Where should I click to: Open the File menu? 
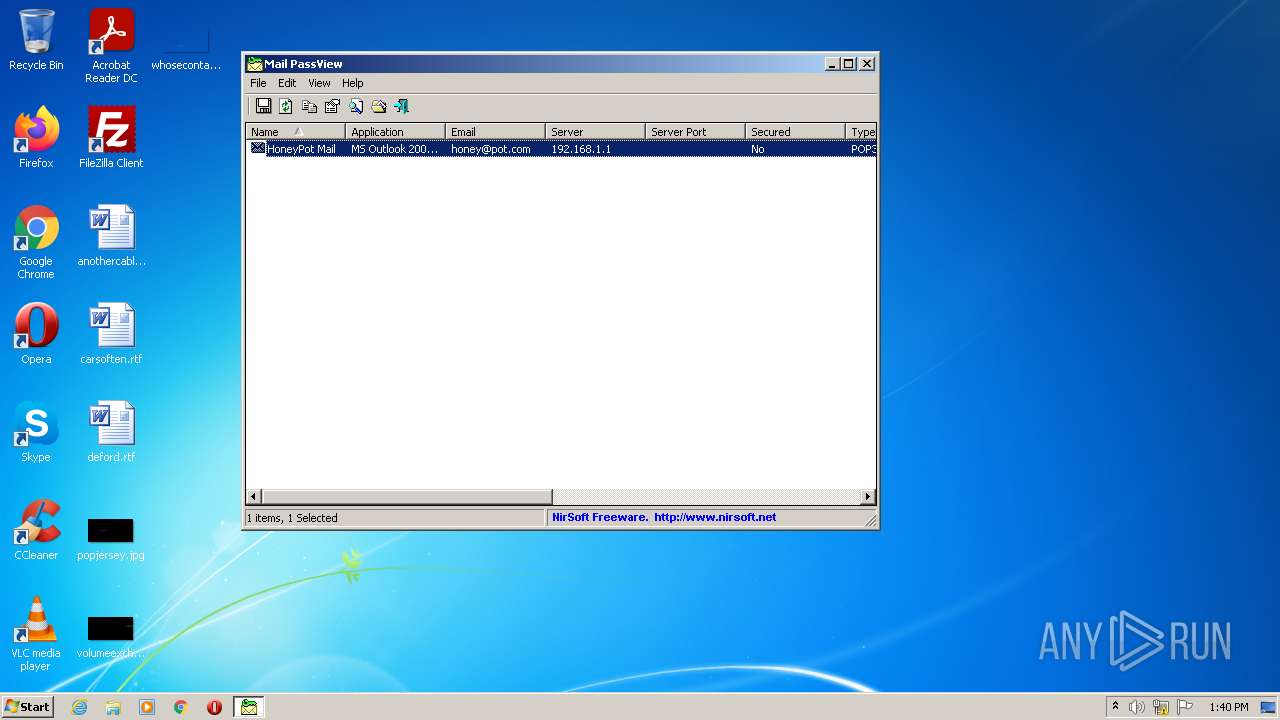click(x=258, y=83)
